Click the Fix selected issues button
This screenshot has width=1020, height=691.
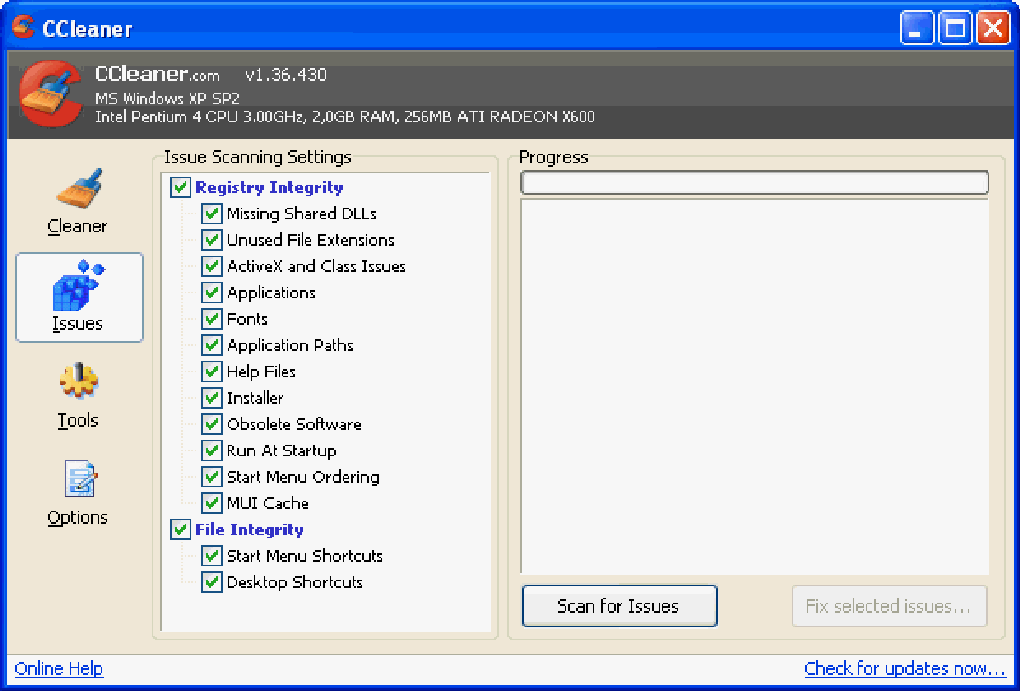click(889, 606)
